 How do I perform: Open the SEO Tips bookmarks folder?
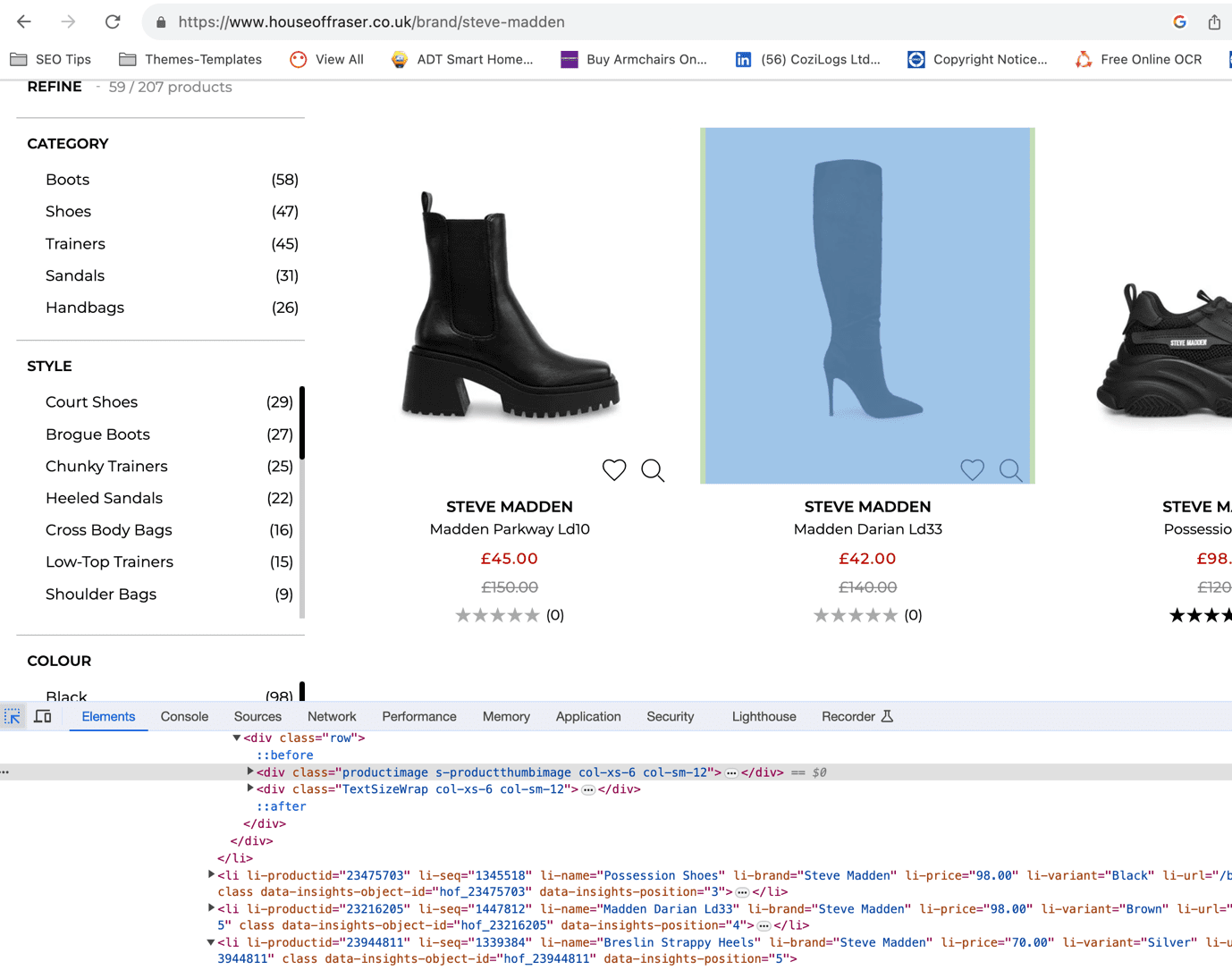pos(51,59)
